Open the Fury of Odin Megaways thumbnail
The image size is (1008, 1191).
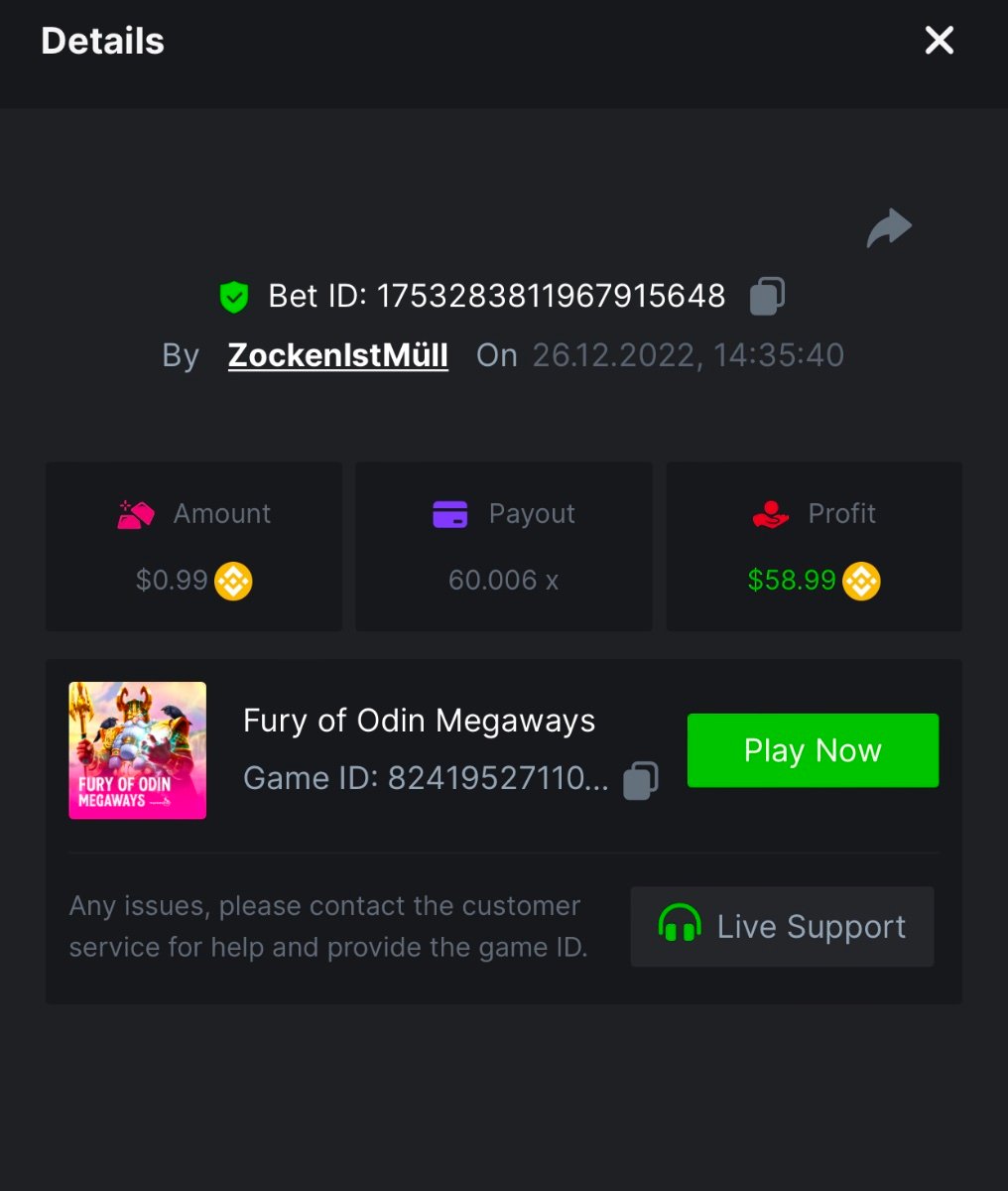click(138, 750)
